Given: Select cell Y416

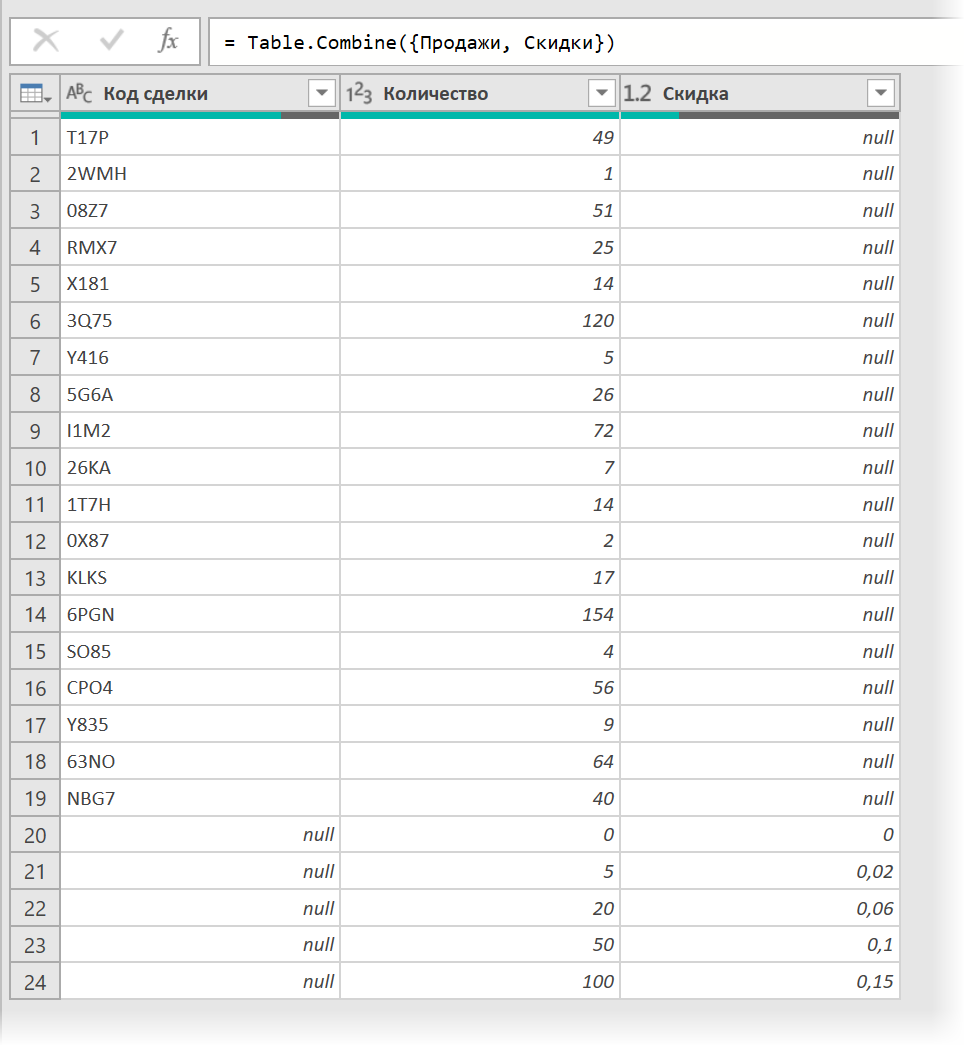Looking at the screenshot, I should tap(200, 358).
